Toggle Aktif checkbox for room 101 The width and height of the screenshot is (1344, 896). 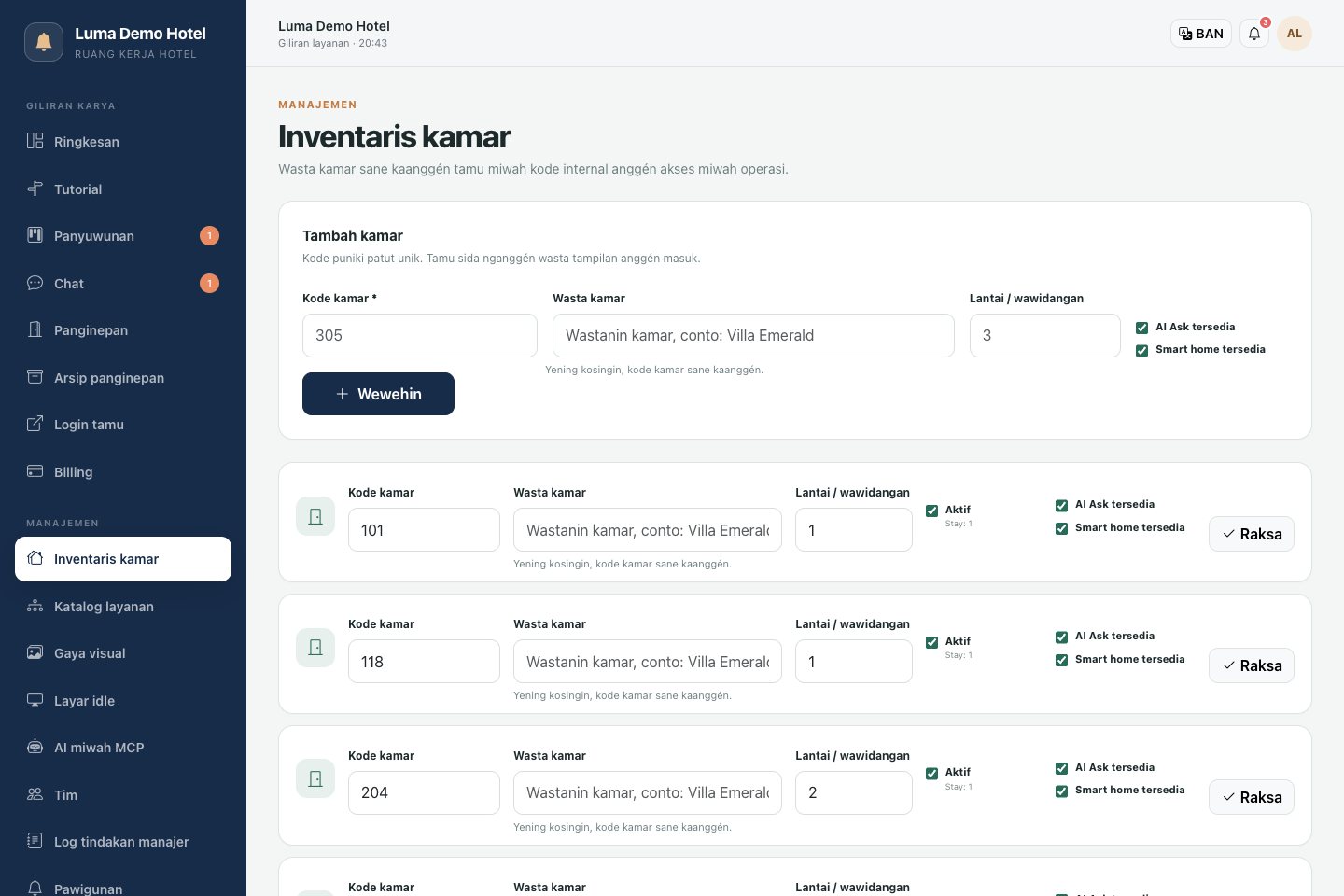pyautogui.click(x=931, y=511)
